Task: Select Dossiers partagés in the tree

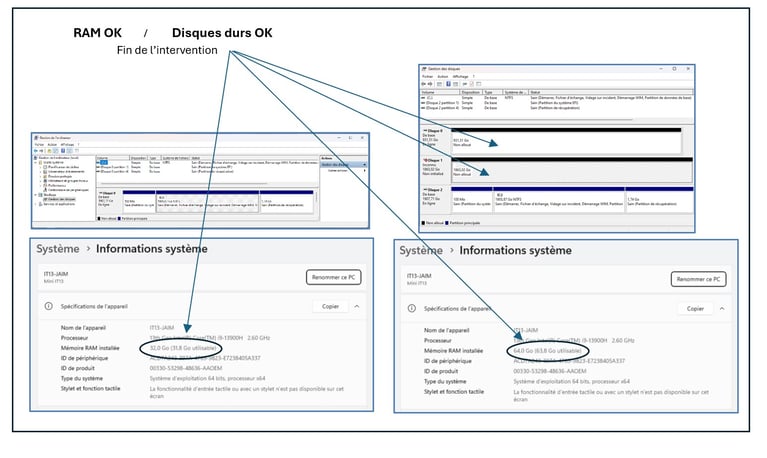Action: click(60, 176)
